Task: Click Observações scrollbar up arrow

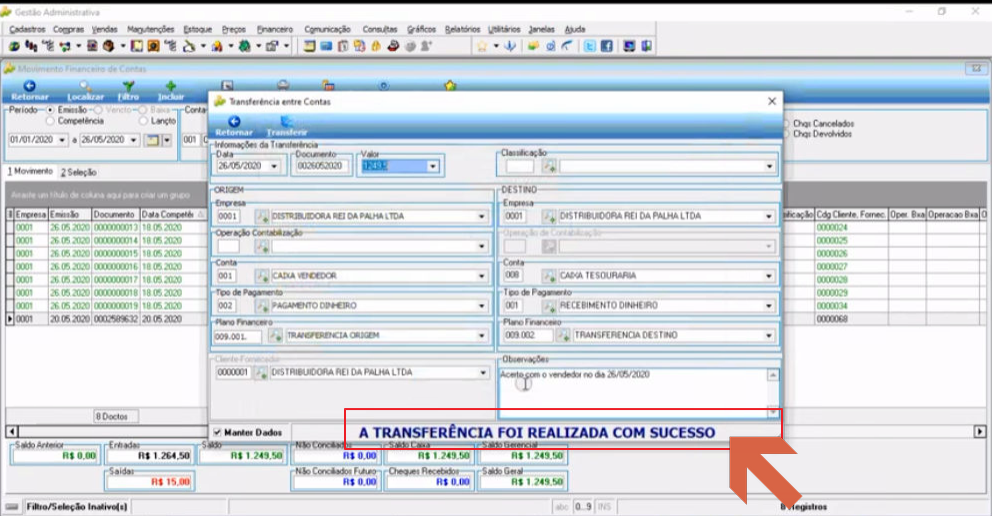Action: tap(773, 376)
